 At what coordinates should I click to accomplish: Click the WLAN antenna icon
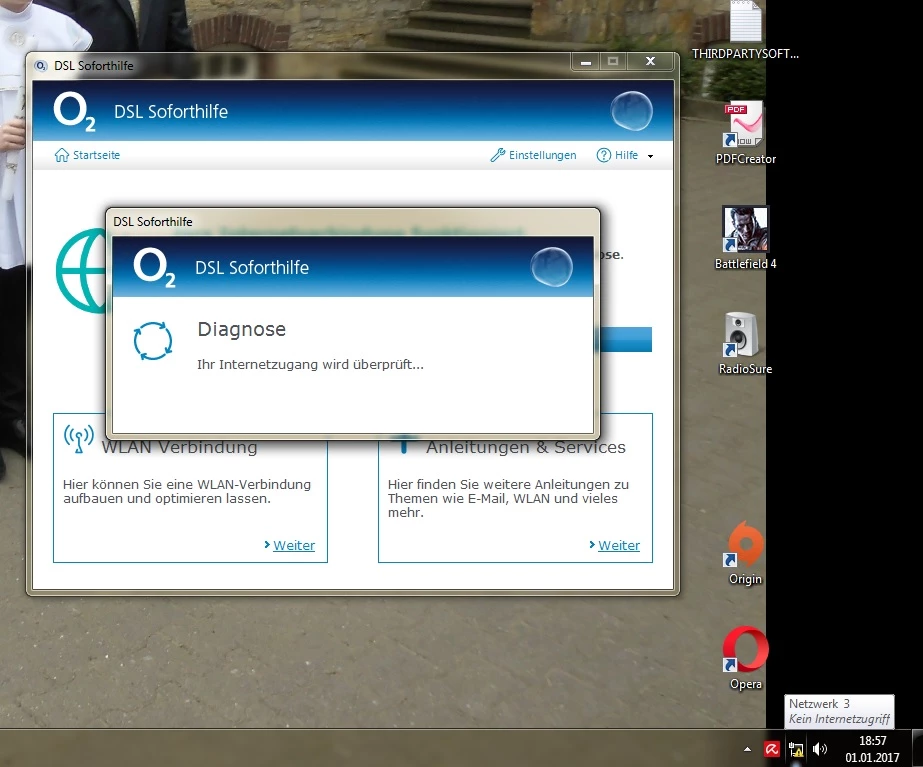(79, 439)
